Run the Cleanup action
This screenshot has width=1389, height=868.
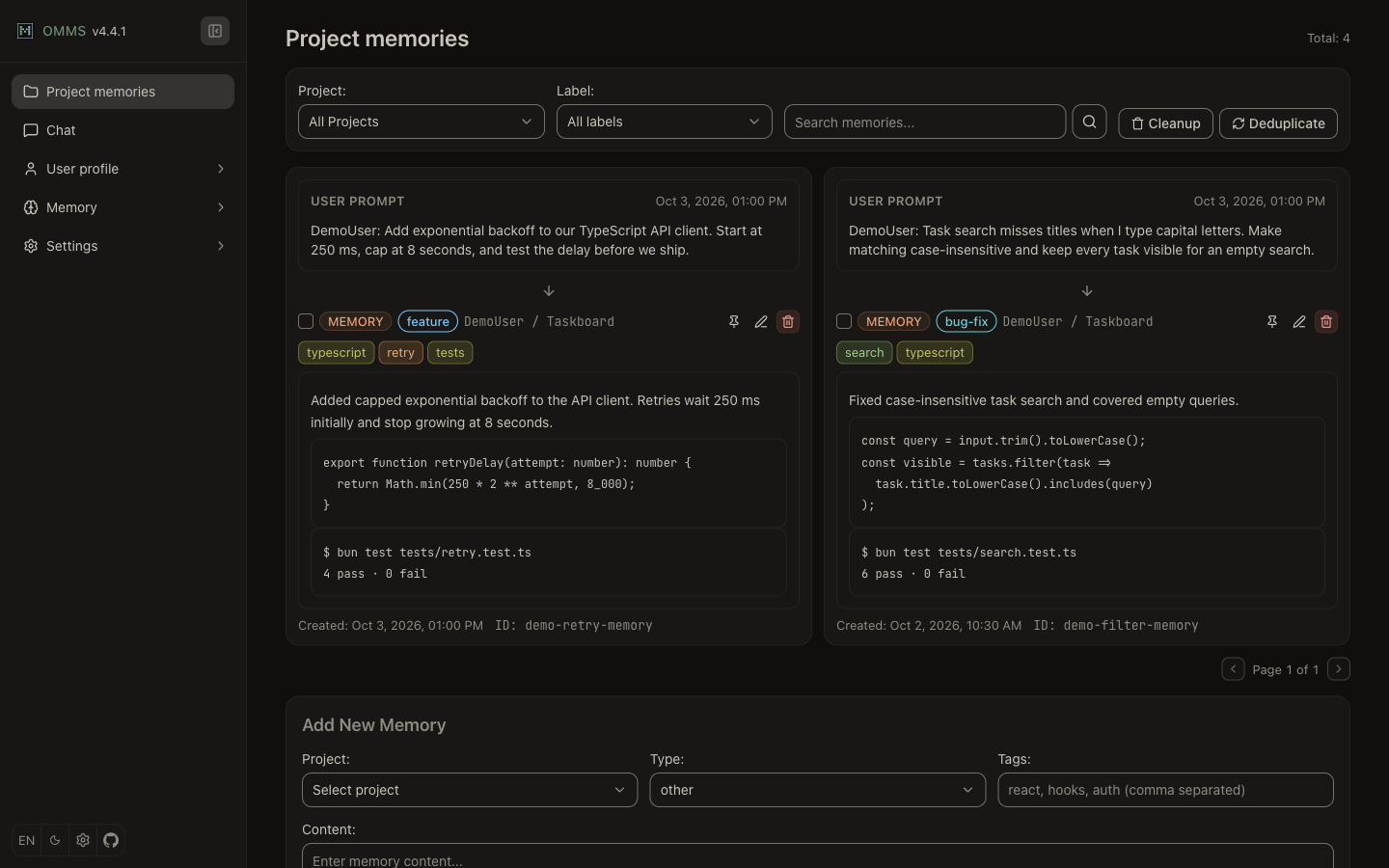1165,123
